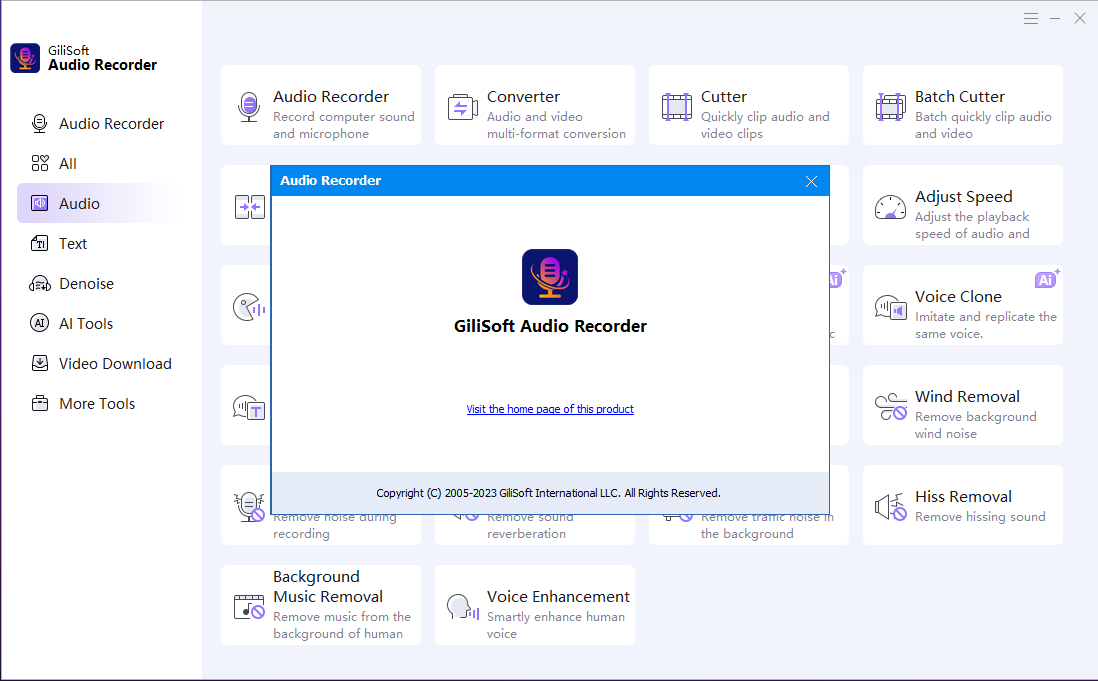Open the hamburger menu at top right
The image size is (1098, 681).
(1031, 19)
